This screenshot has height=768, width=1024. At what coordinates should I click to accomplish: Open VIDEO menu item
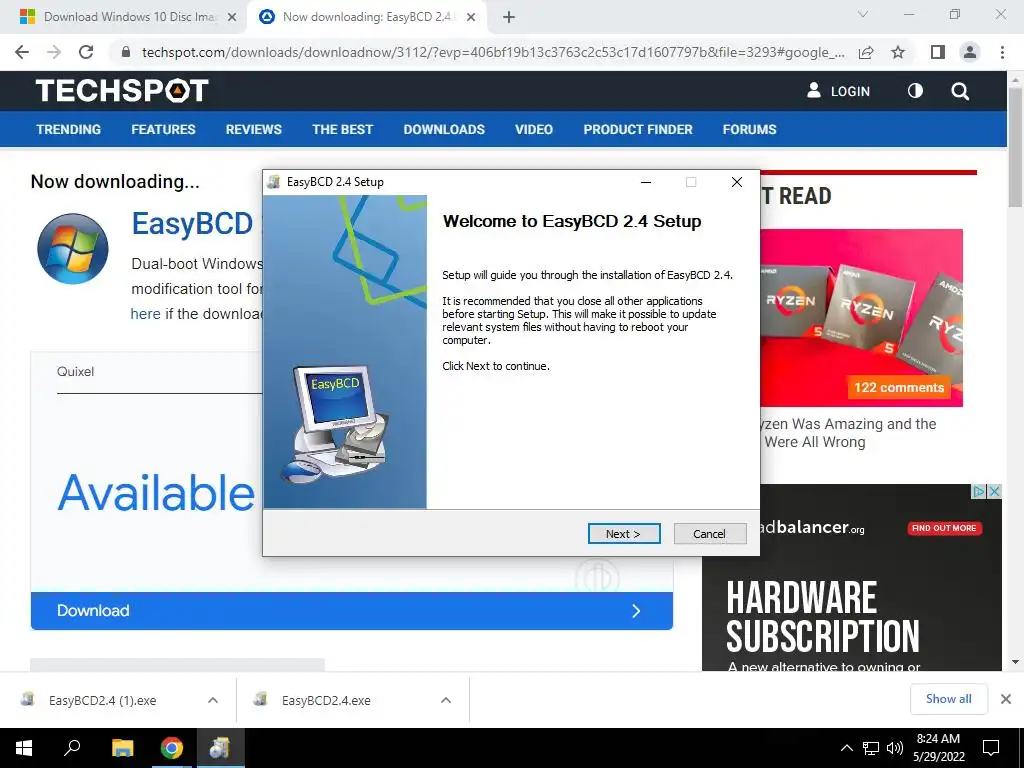tap(534, 129)
